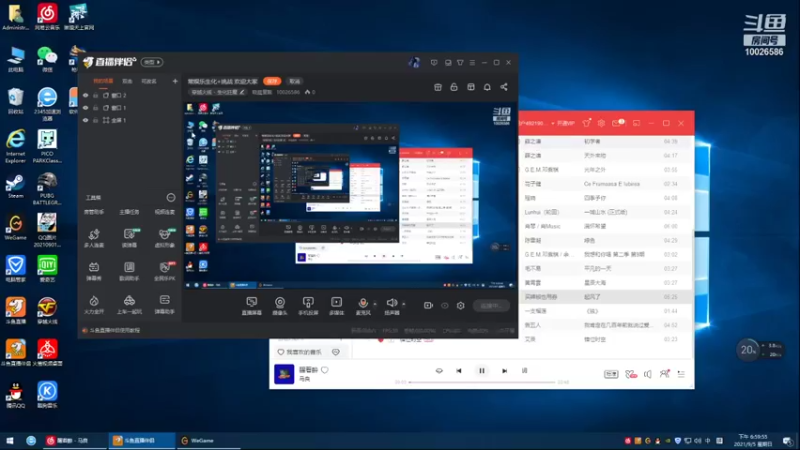Toggle the lock on 全屏 1 source
The height and width of the screenshot is (450, 800).
click(95, 120)
